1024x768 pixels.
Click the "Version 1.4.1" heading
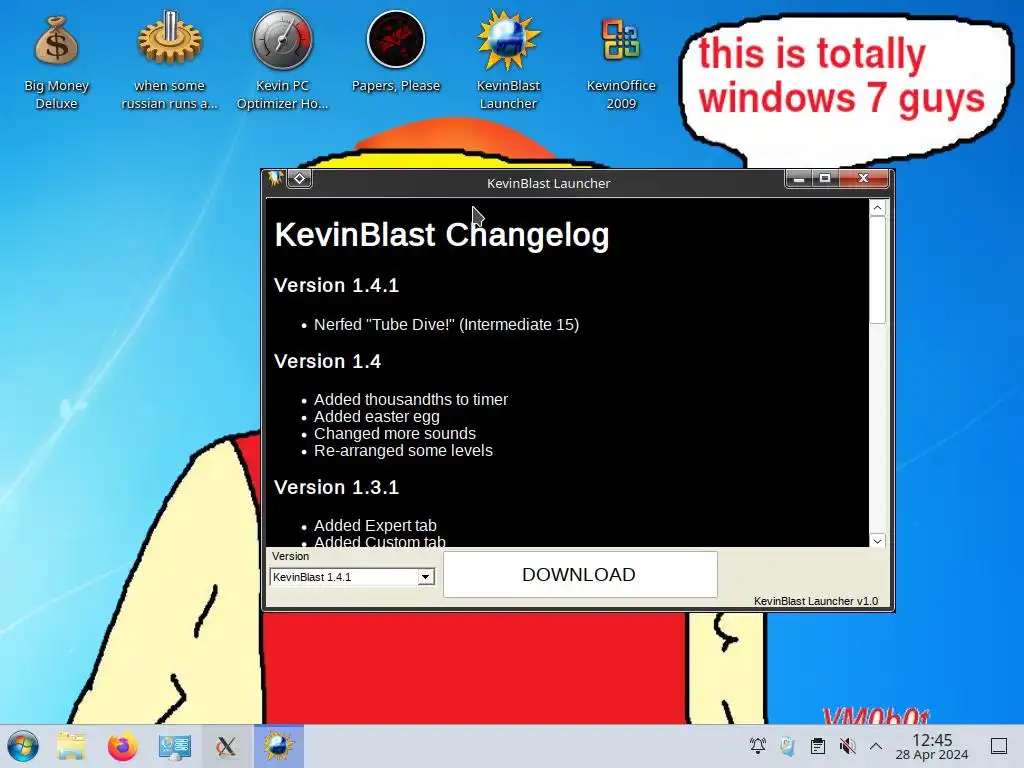[336, 285]
